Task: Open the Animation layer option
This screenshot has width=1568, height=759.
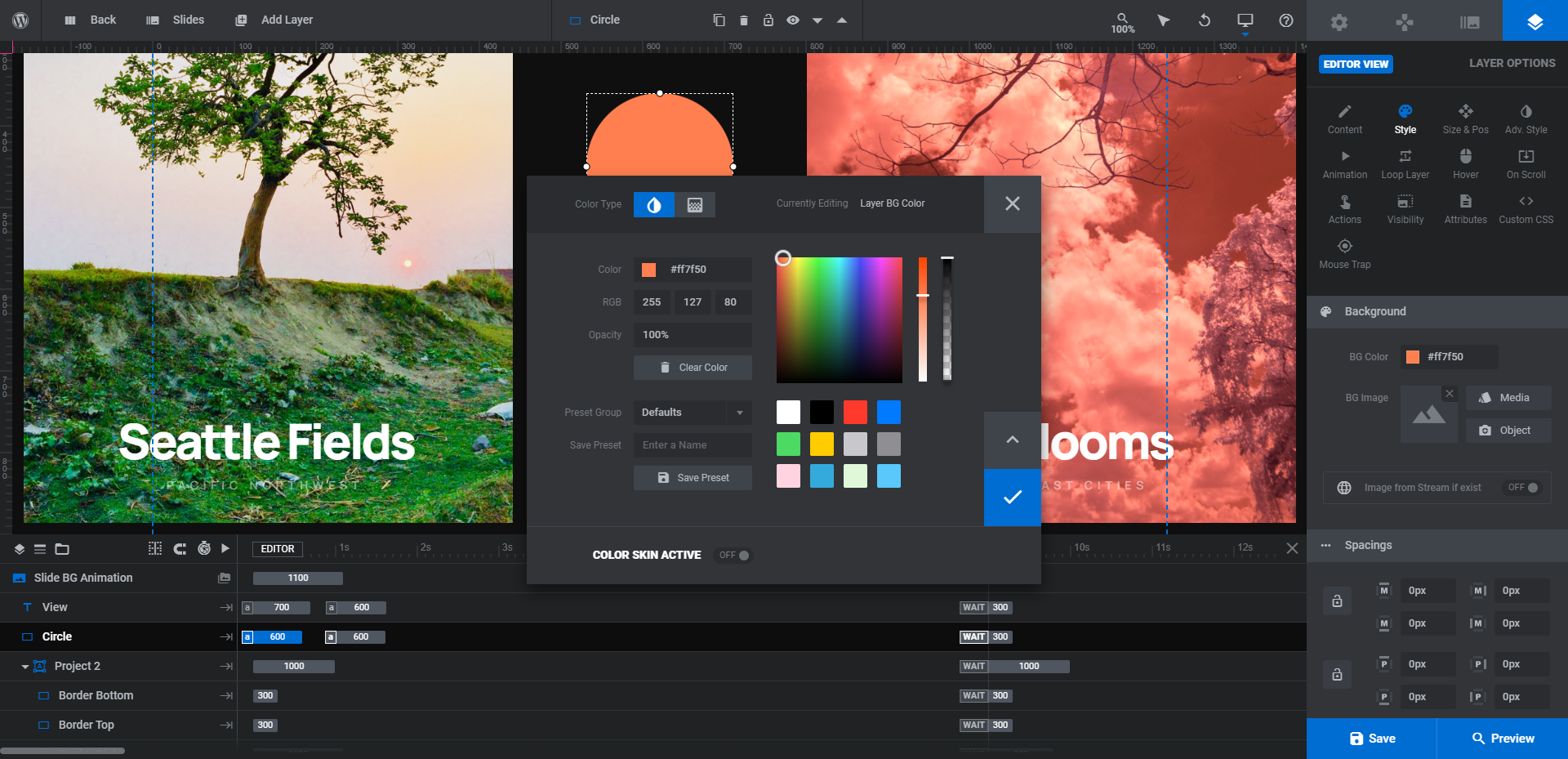Action: [x=1345, y=164]
